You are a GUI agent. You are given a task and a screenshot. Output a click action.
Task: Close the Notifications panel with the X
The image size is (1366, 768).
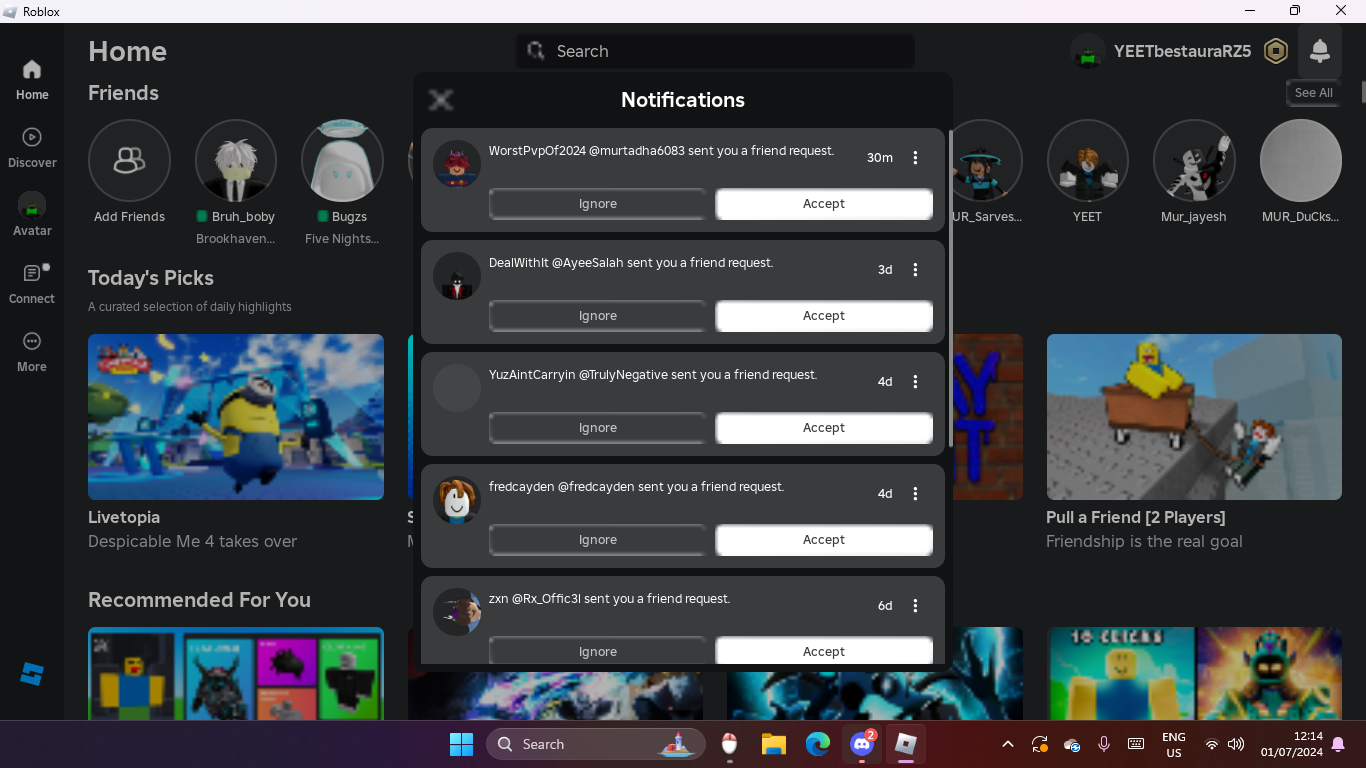(441, 99)
